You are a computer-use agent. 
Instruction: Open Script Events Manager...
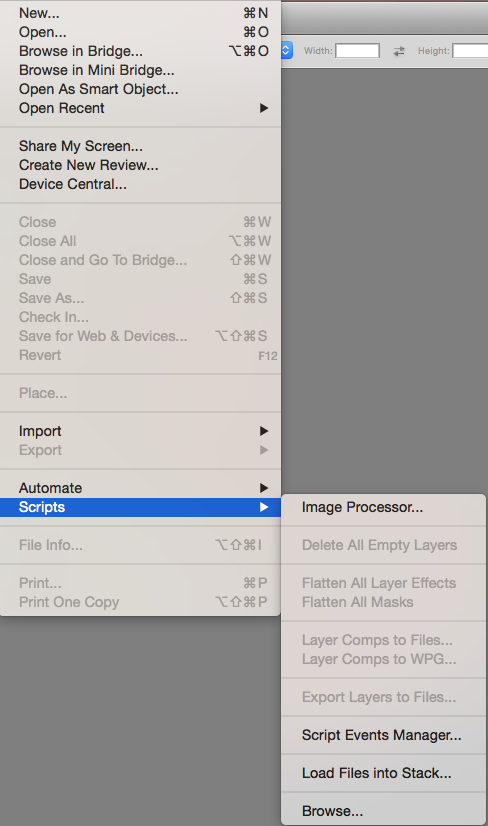click(383, 735)
